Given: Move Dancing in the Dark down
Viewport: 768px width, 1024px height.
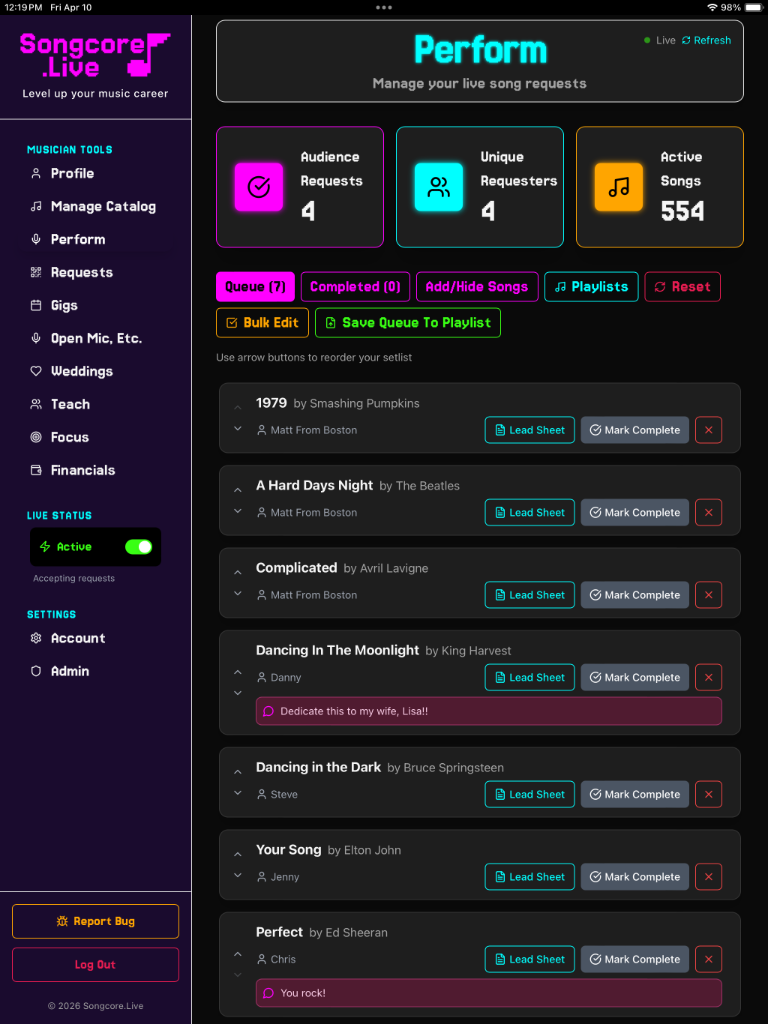Looking at the screenshot, I should pos(238,793).
